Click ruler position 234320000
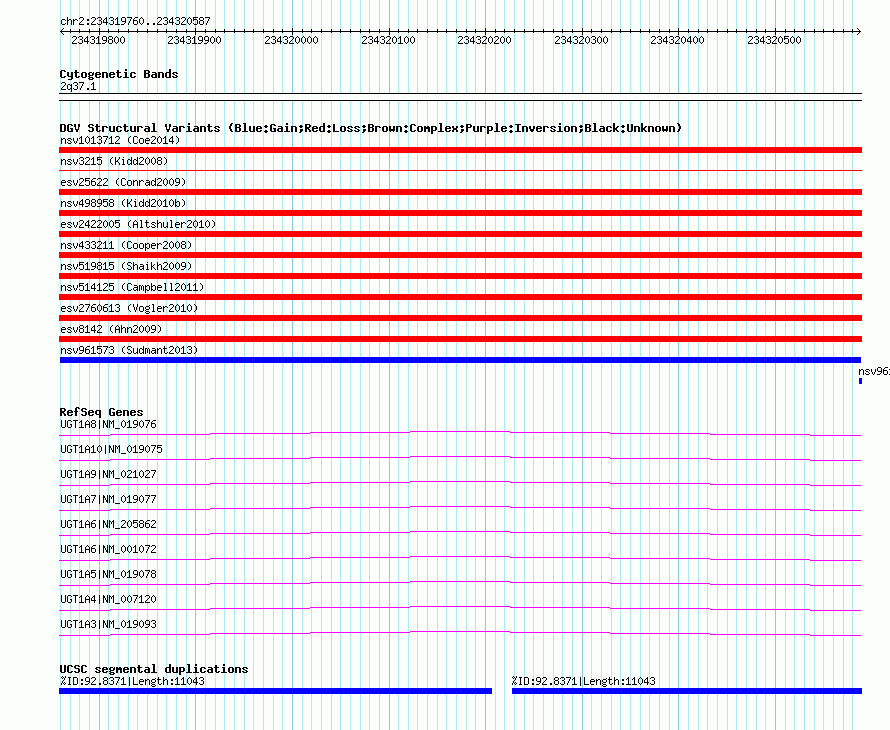This screenshot has height=730, width=890. 291,40
